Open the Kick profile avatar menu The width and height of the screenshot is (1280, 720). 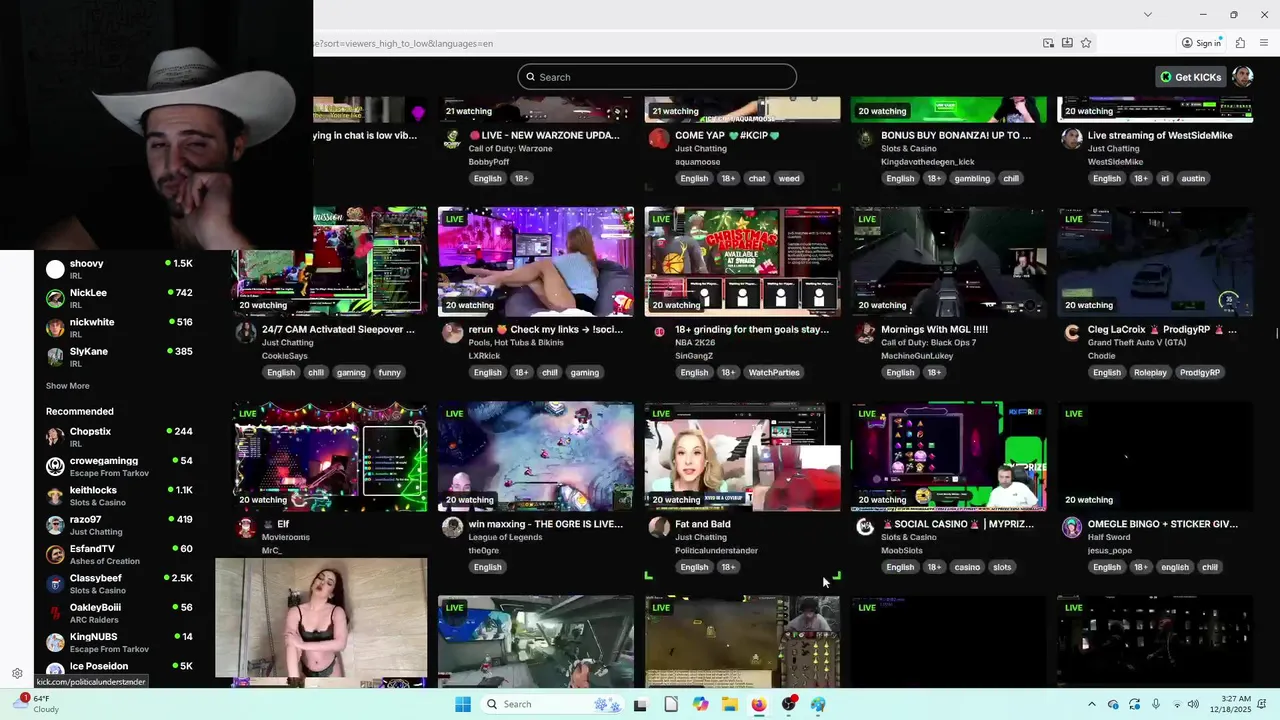click(1243, 77)
